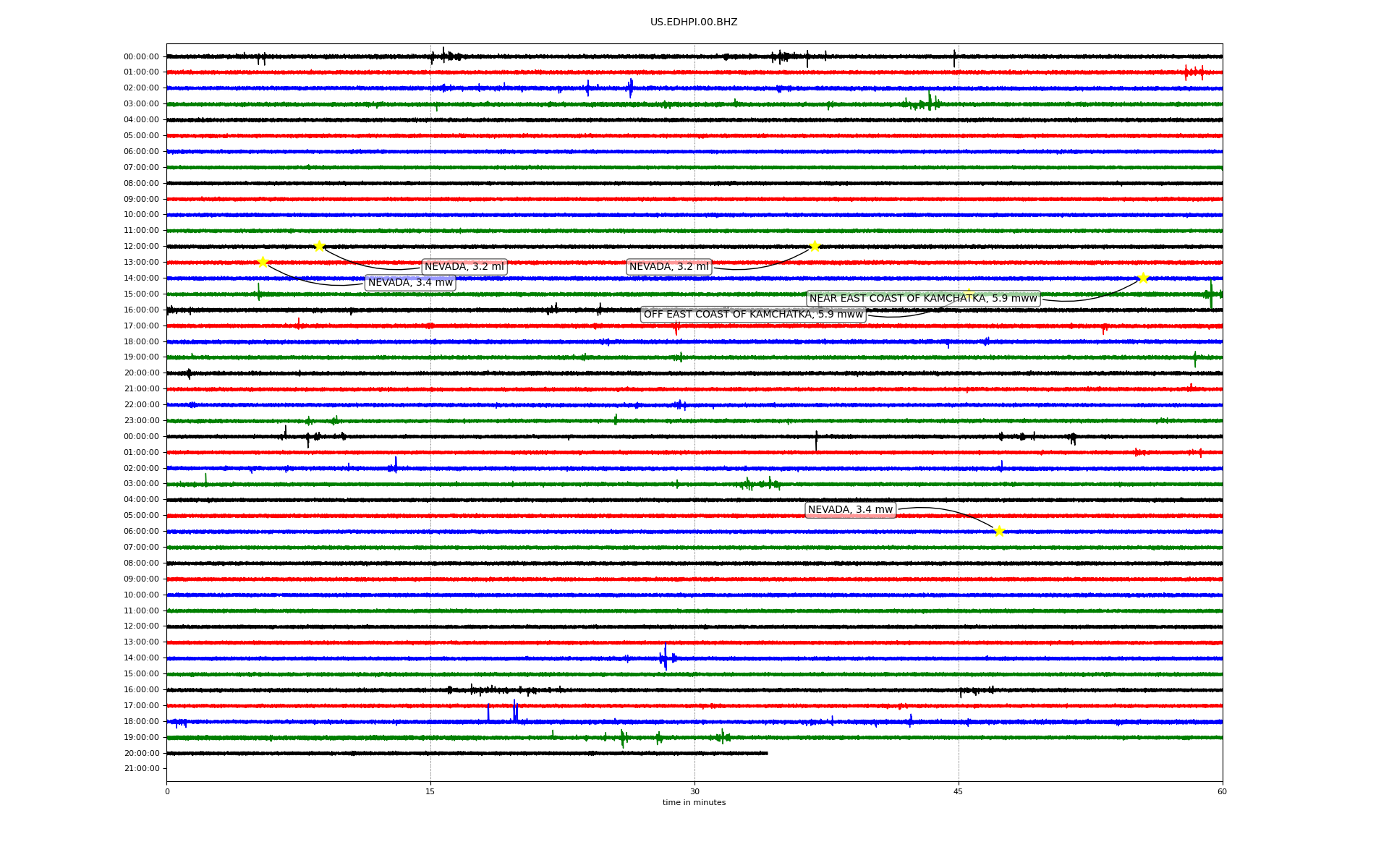
Task: Click the end of the unfinished bottom black trace
Action: 767,753
